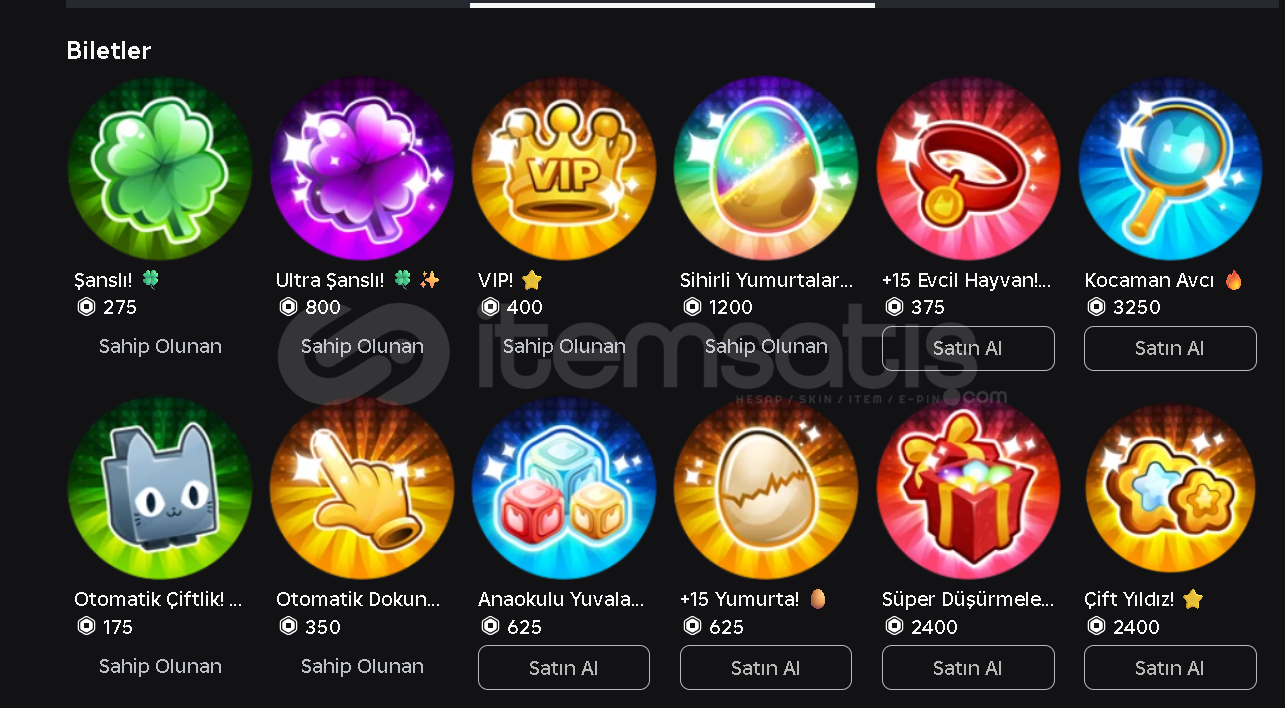Open the magnifying glass Kocaman Avcı icon
Image resolution: width=1285 pixels, height=708 pixels.
click(x=1170, y=168)
